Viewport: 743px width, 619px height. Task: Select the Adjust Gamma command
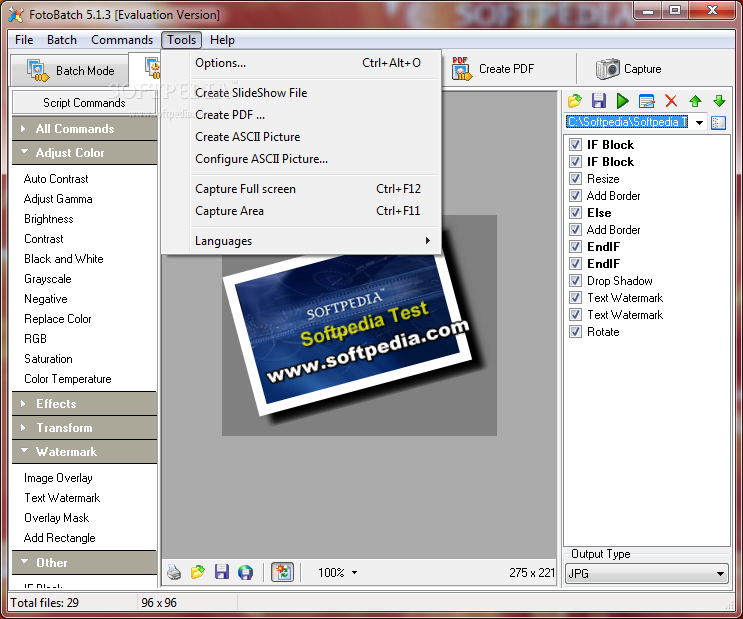click(58, 199)
